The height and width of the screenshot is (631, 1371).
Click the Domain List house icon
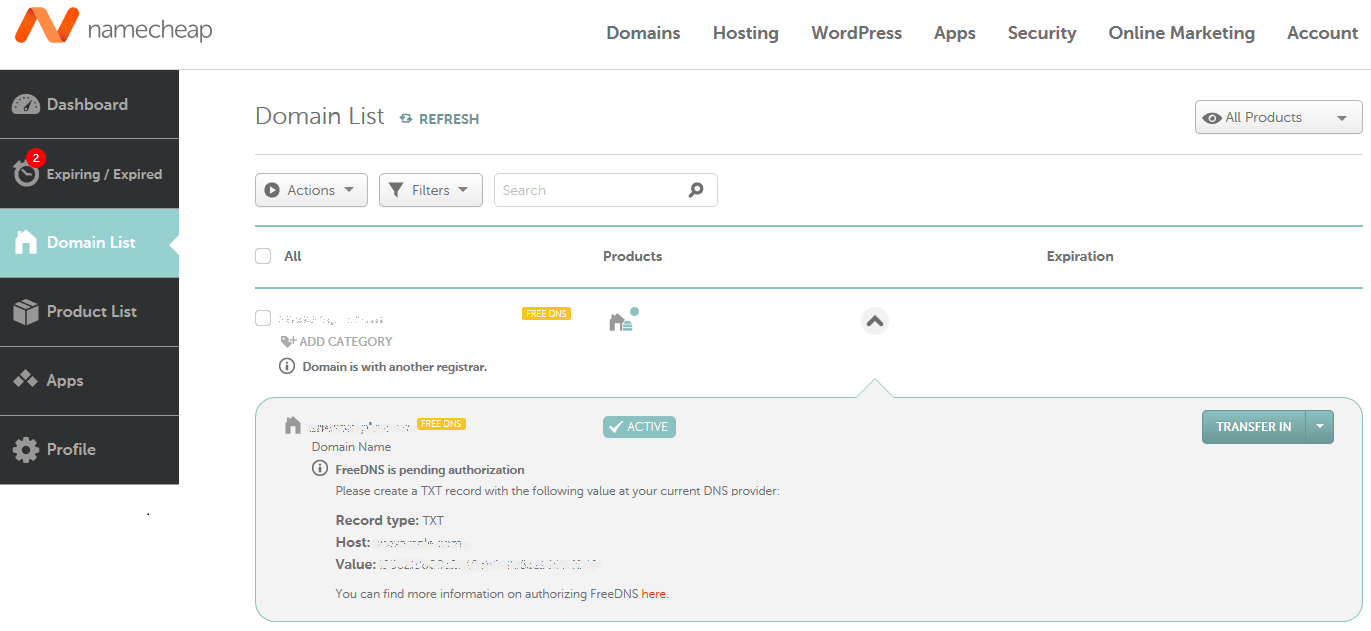pos(27,242)
